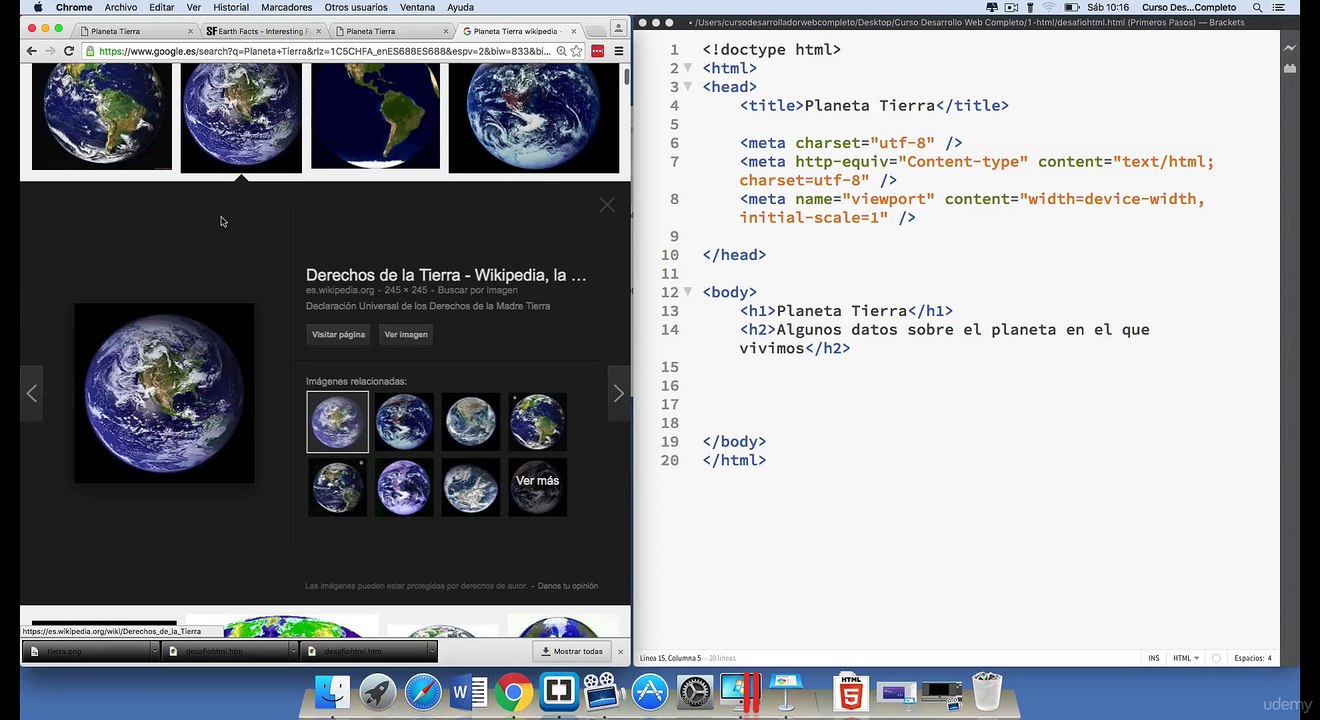
Task: Open dropdown arrow of tierra.org download
Action: tap(153, 651)
